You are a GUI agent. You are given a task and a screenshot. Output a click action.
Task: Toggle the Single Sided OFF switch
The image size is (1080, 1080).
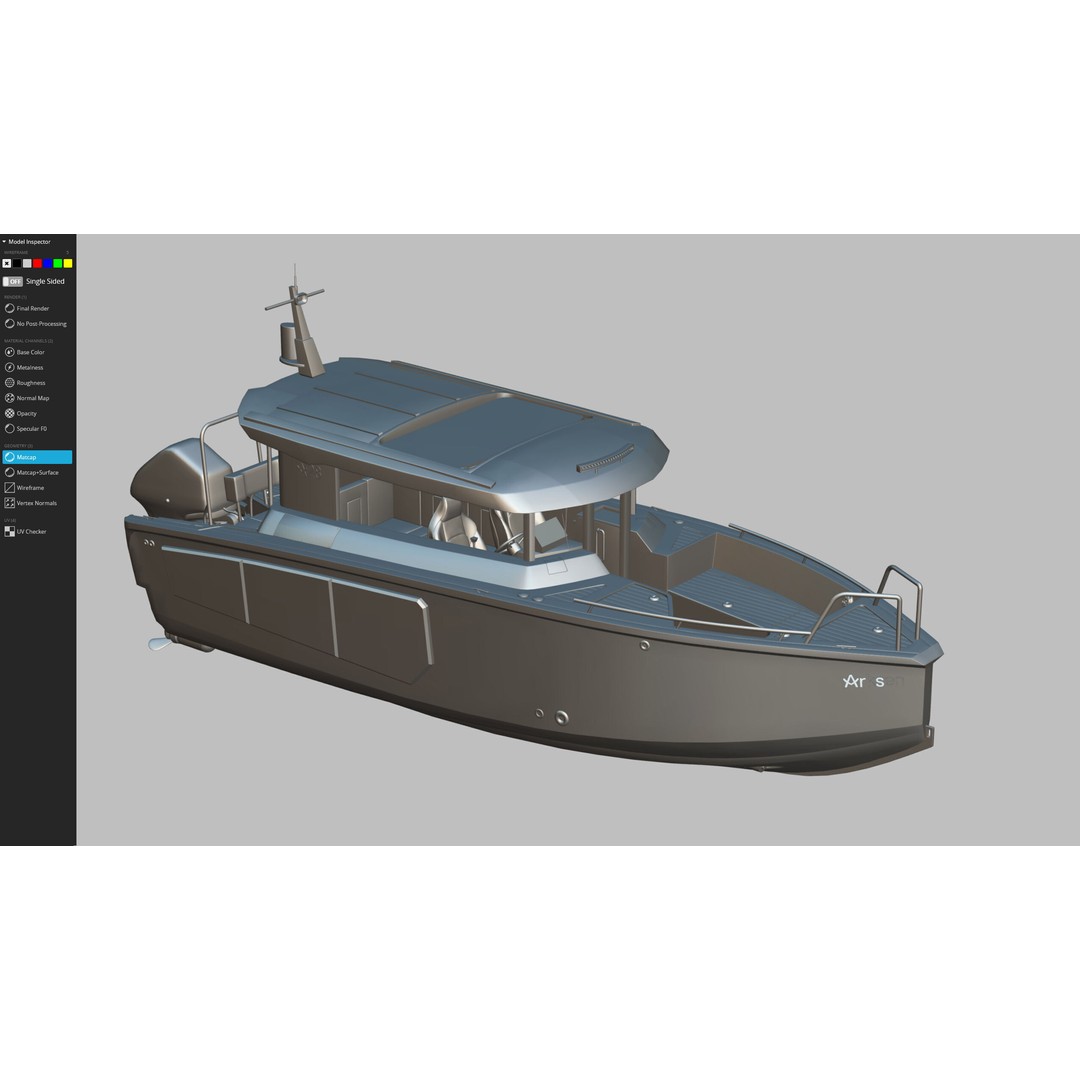(x=13, y=282)
